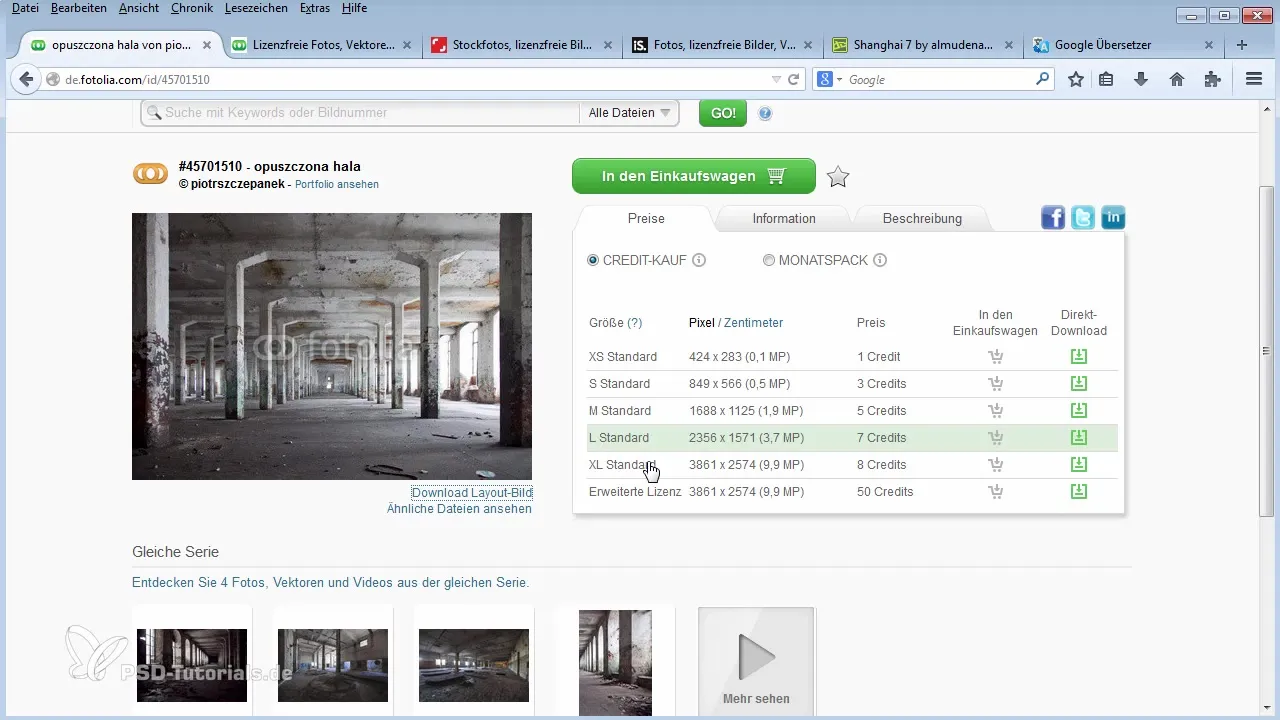
Task: Select CREDIT-KAUF radio option
Action: click(593, 260)
